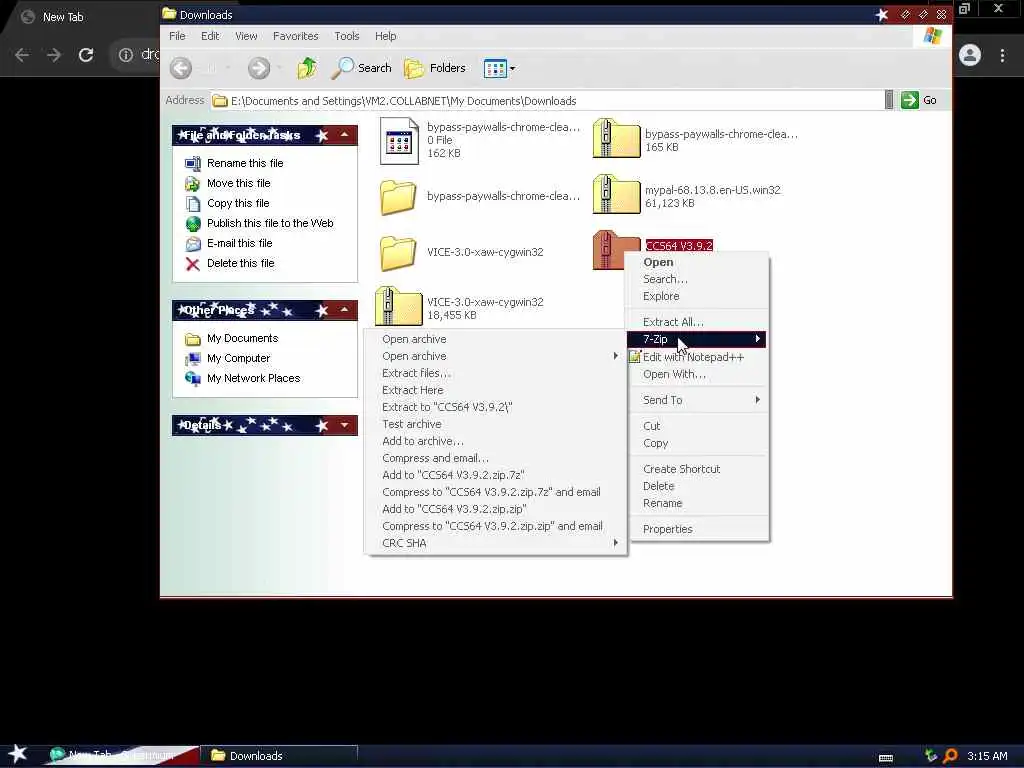Select the 18,455 KB VICE zip icon

(x=398, y=306)
